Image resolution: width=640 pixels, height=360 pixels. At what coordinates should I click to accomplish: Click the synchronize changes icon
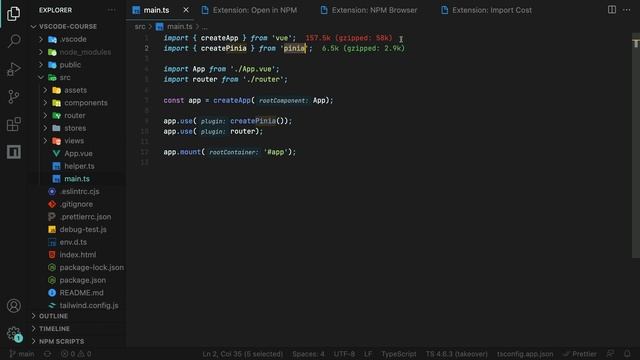tap(47, 354)
